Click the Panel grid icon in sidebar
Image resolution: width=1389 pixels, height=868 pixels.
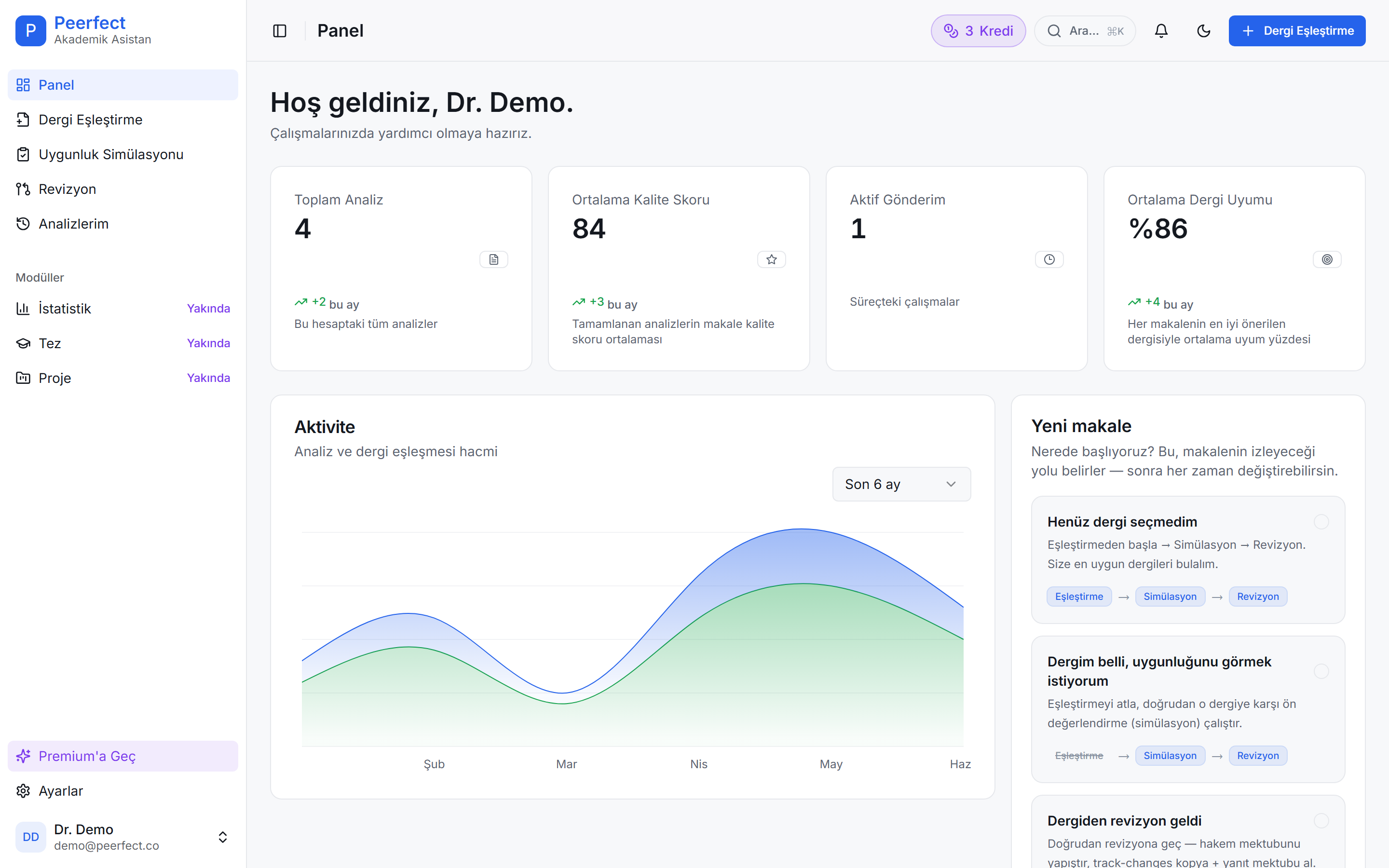(23, 85)
